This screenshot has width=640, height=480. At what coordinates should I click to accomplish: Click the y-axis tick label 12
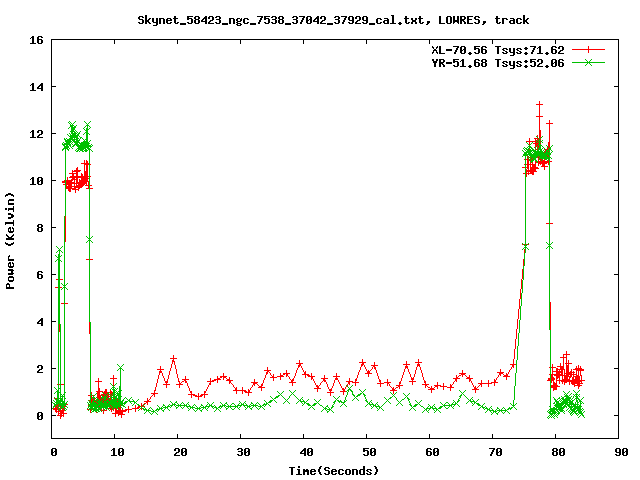[36, 134]
